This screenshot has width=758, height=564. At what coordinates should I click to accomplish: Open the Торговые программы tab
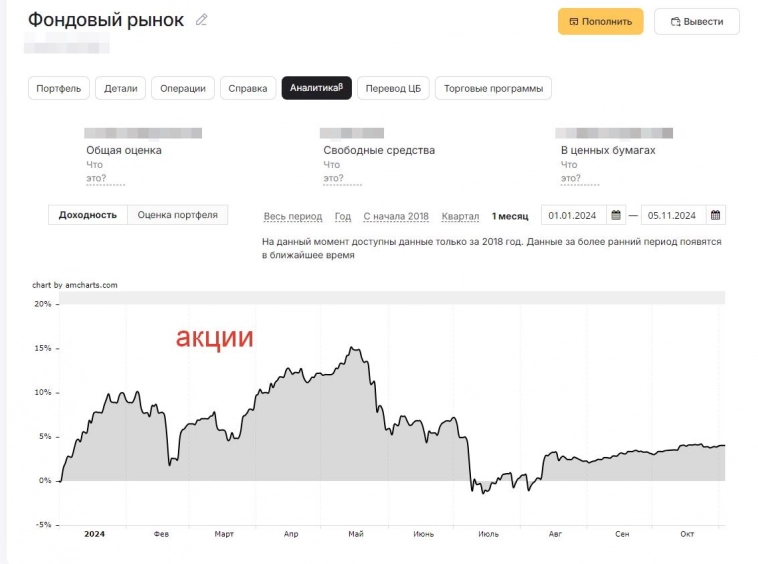pos(493,88)
